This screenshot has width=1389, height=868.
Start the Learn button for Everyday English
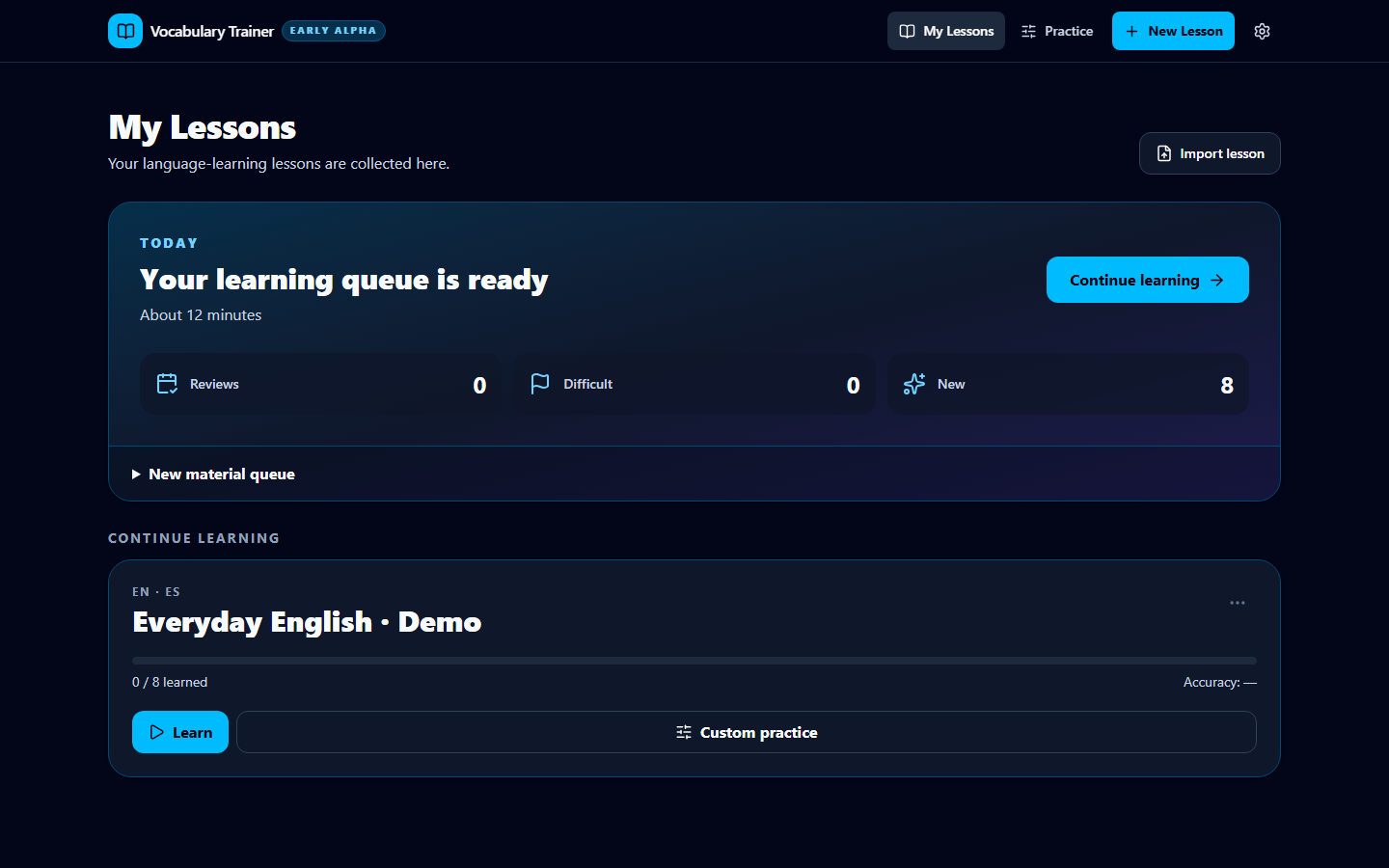click(x=180, y=732)
